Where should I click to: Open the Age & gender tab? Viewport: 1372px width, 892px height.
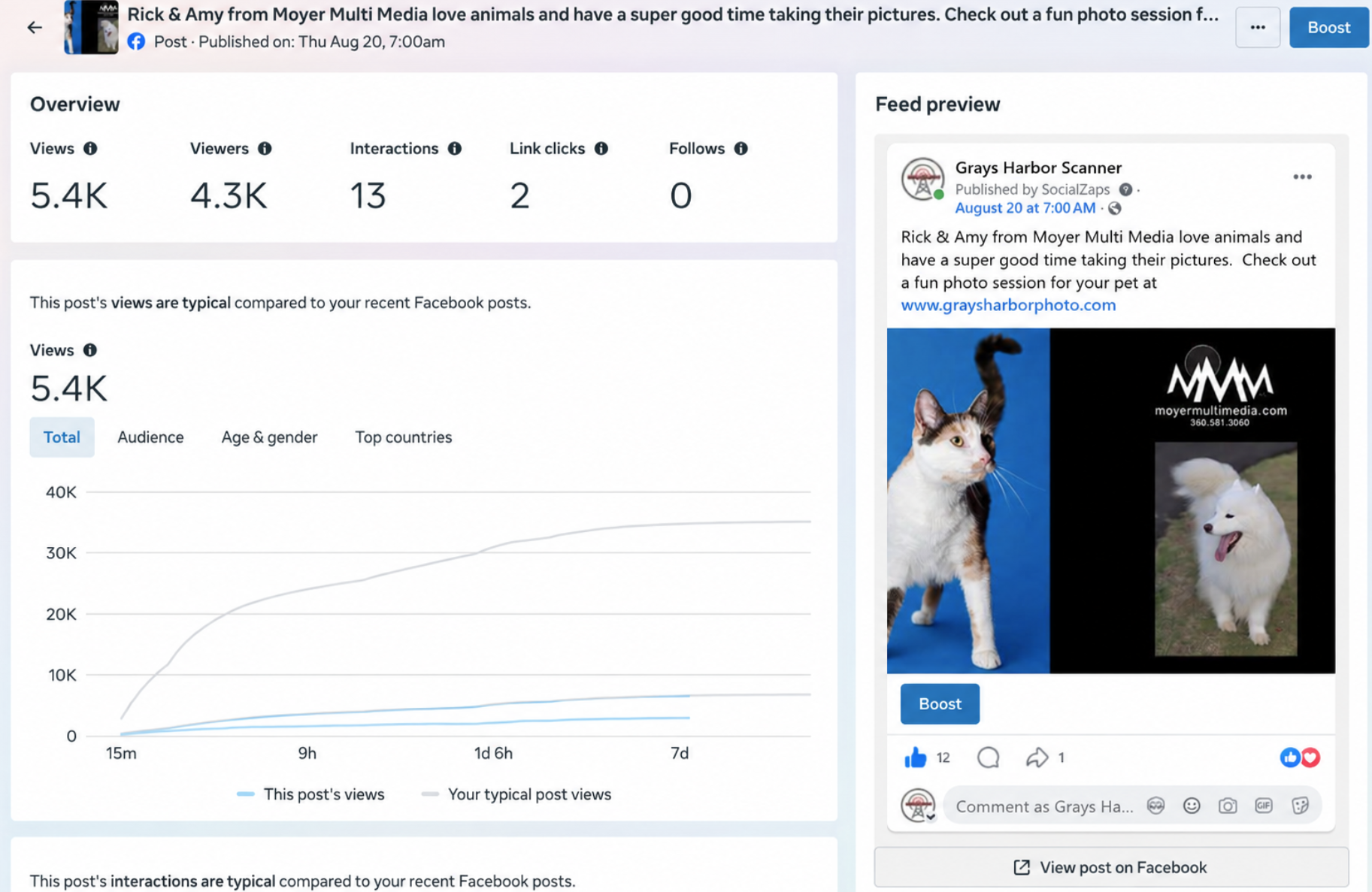[x=269, y=437]
